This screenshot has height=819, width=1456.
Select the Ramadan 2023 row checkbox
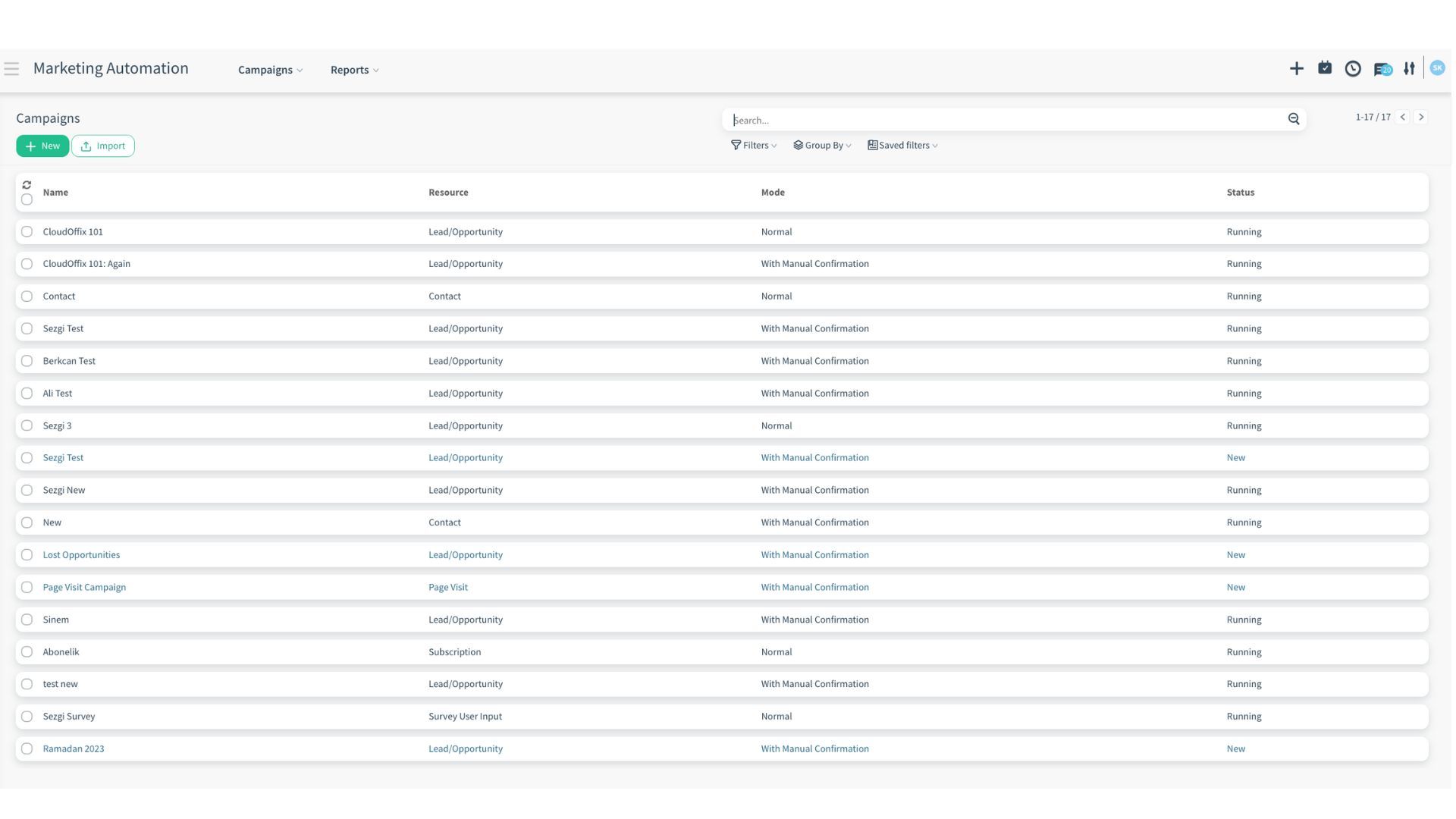pyautogui.click(x=27, y=749)
